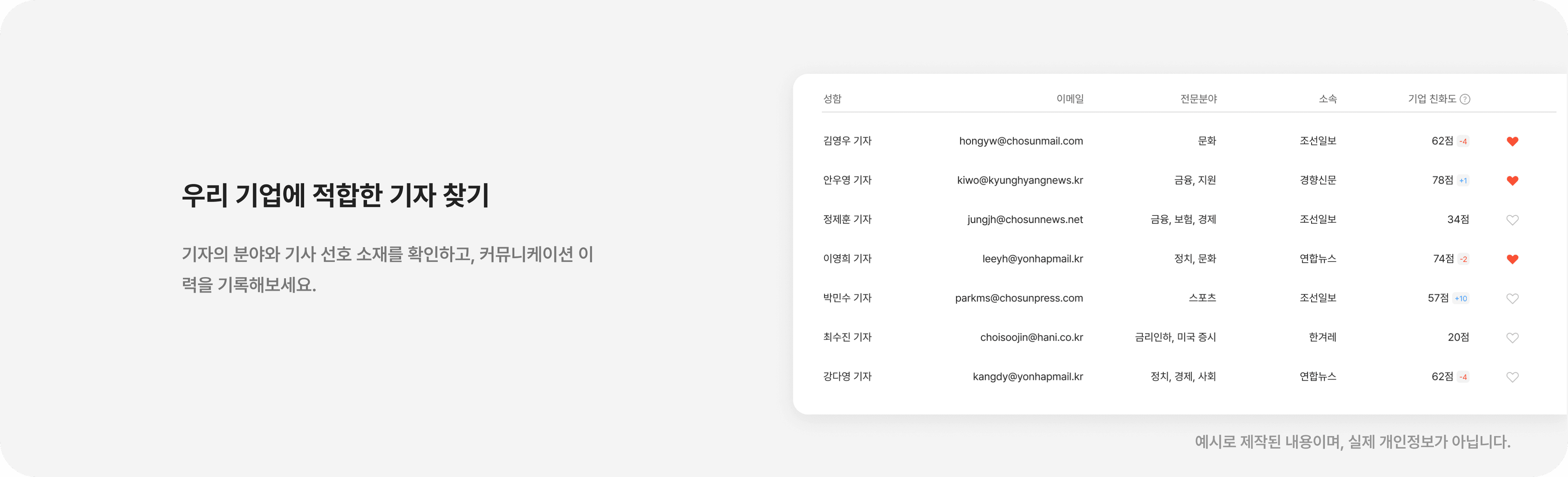Toggle the heart icon for 강다영 기자
The width and height of the screenshot is (1568, 477).
click(x=1512, y=377)
